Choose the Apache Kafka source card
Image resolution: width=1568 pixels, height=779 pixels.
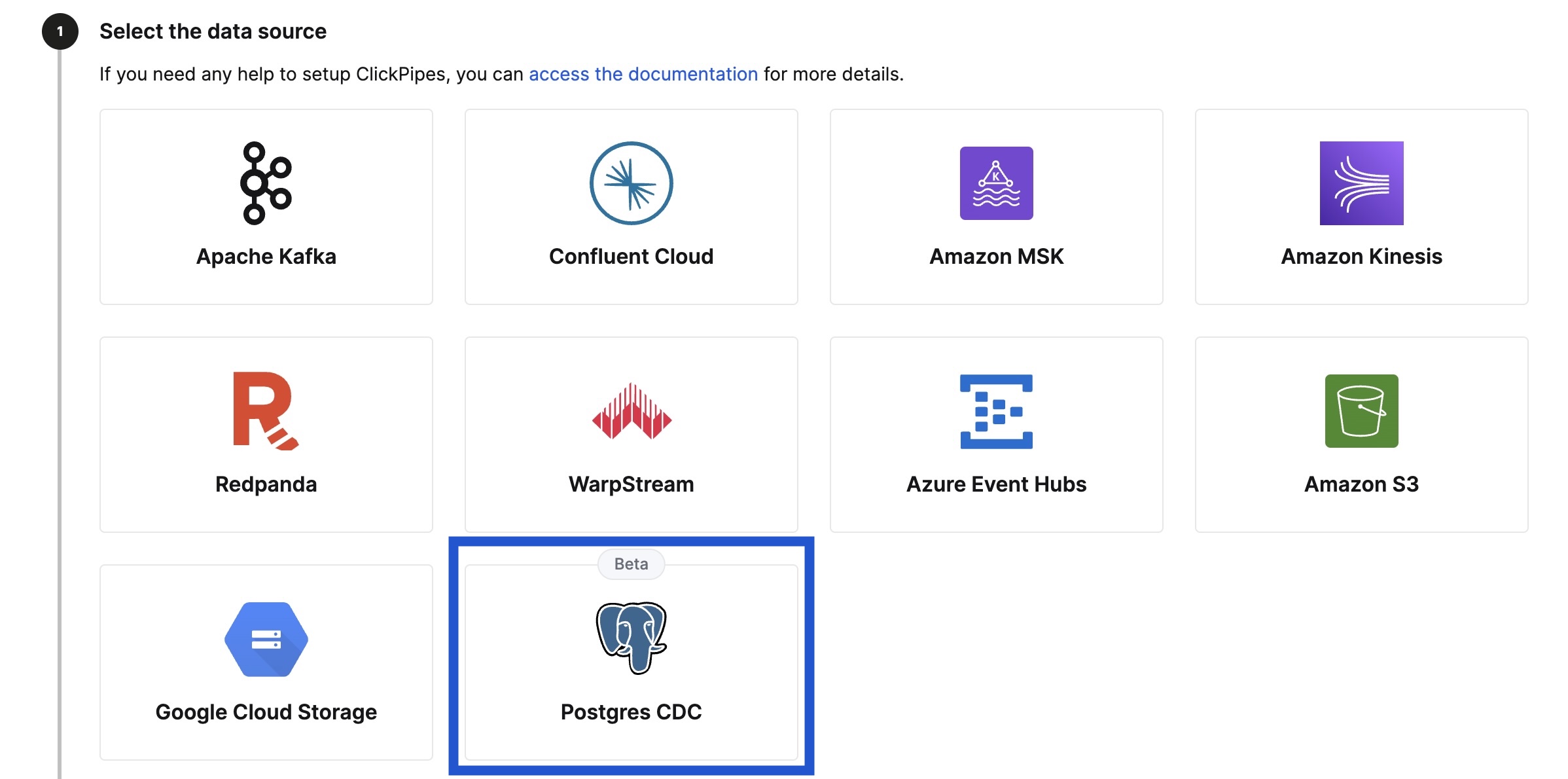(264, 207)
